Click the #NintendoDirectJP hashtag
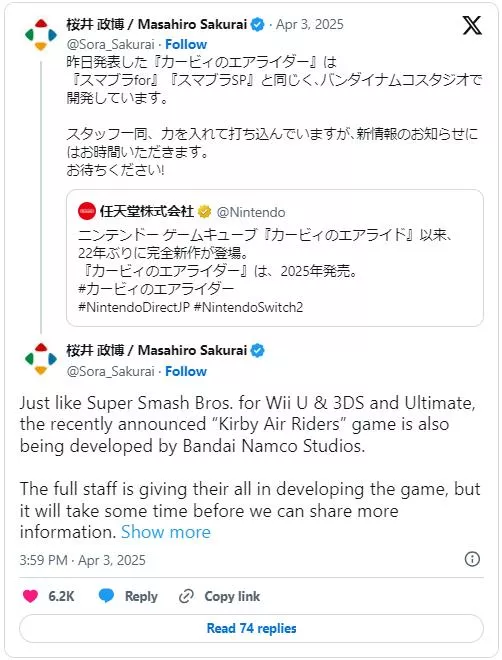The height and width of the screenshot is (660, 502). click(x=134, y=307)
